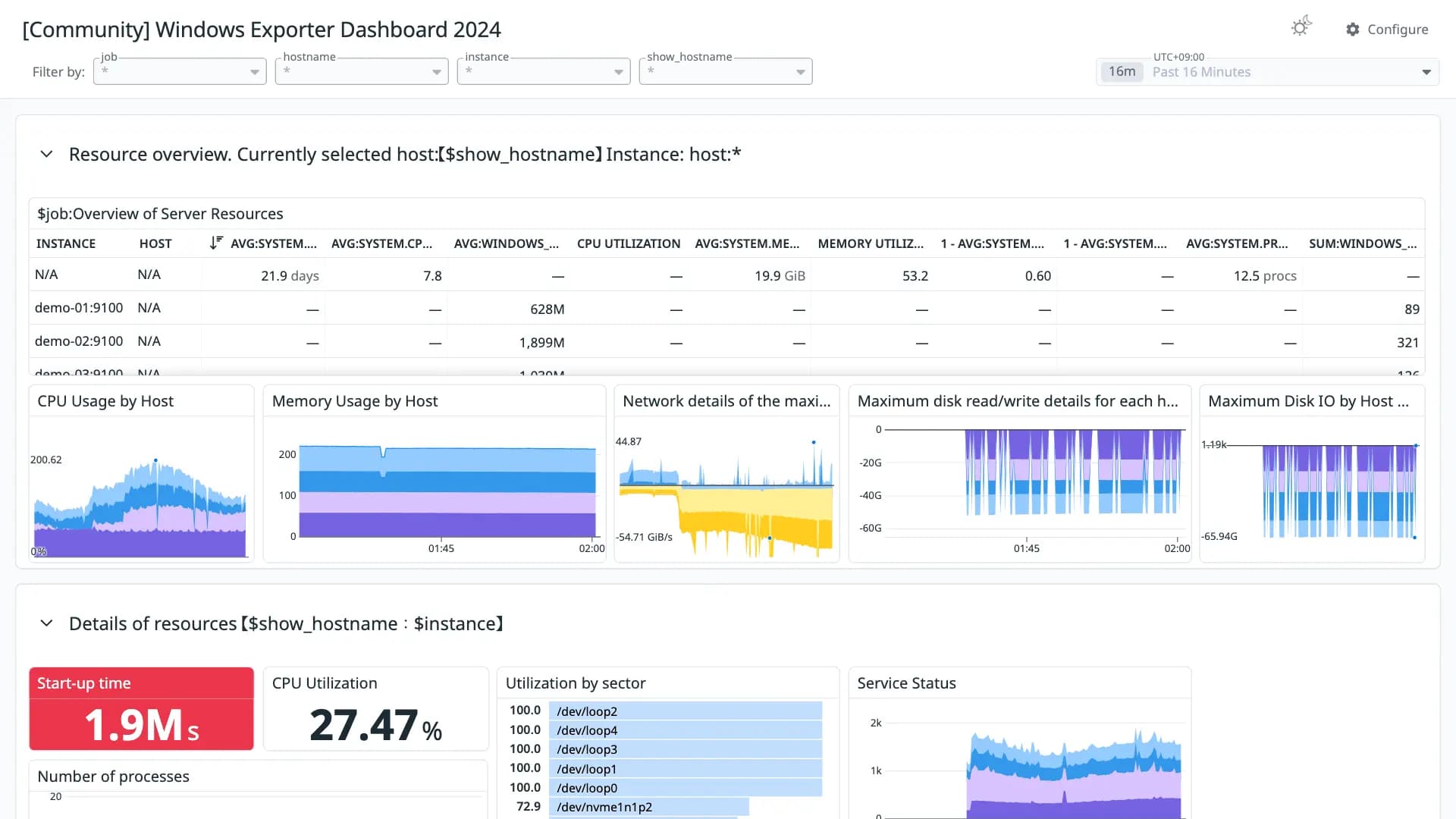This screenshot has width=1456, height=819.
Task: Click the CPU Utilization 27.47 % value
Action: (375, 725)
